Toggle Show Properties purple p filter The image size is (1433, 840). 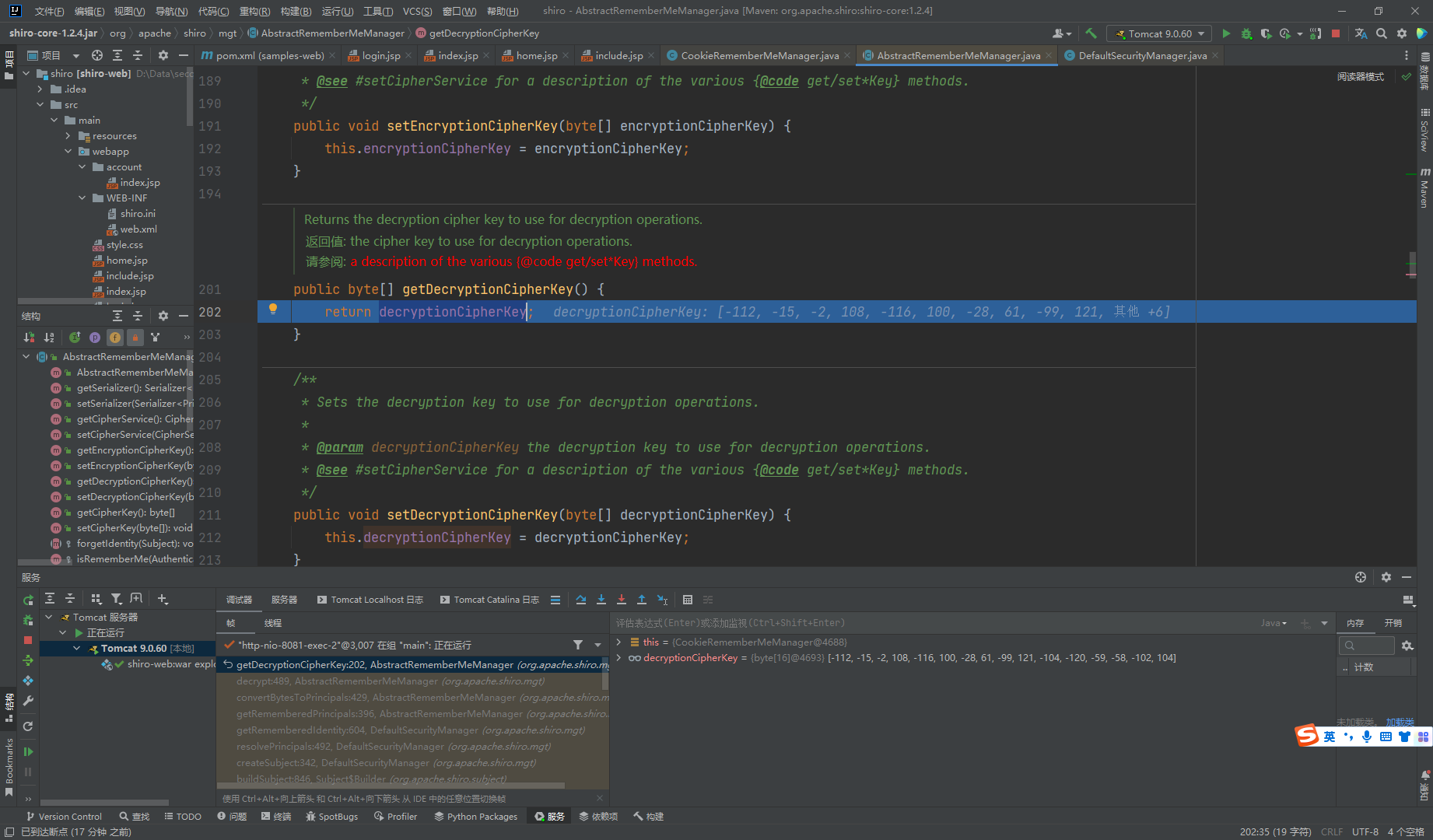[x=95, y=338]
